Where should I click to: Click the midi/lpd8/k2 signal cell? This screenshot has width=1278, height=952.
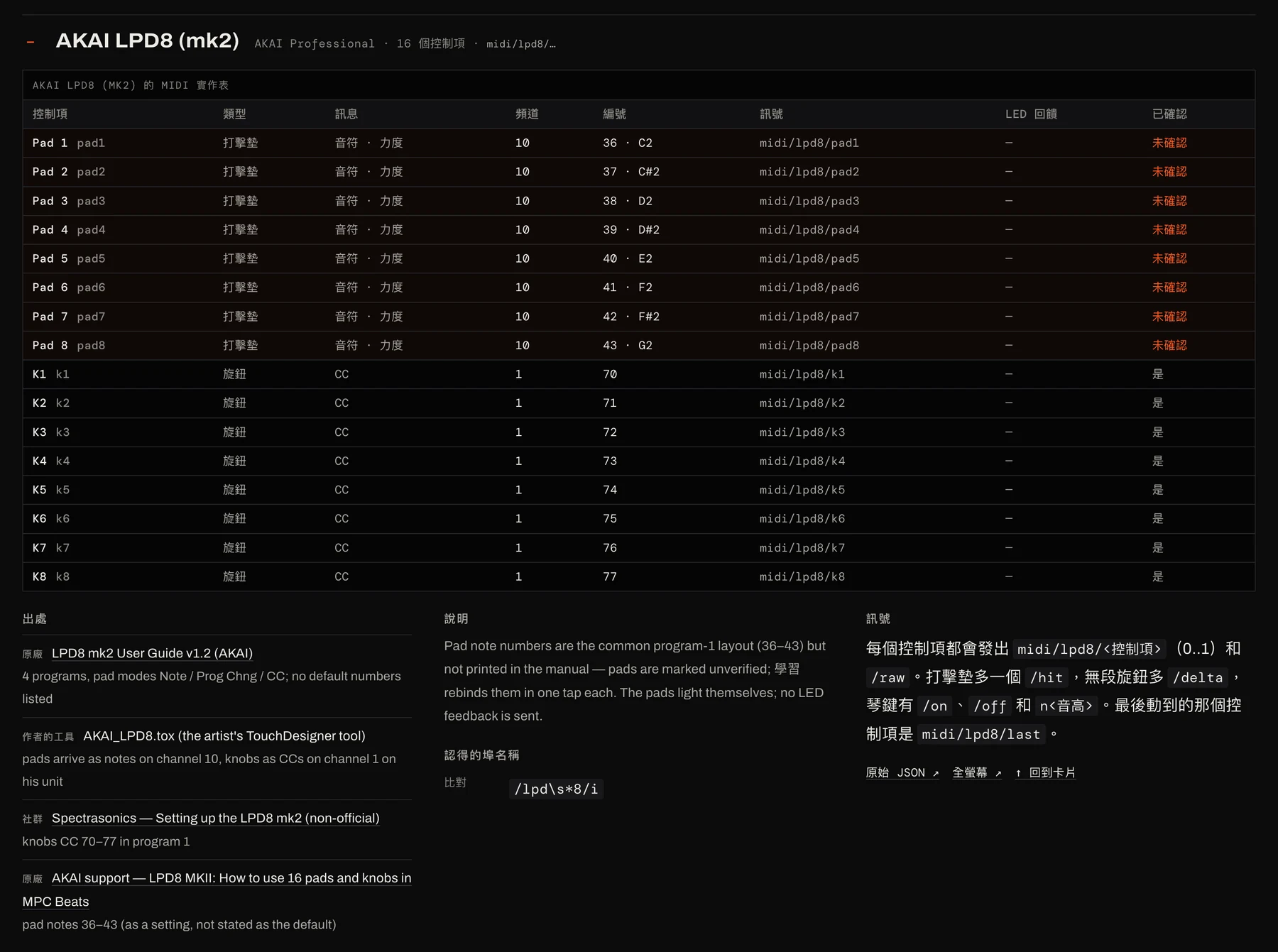coord(802,403)
